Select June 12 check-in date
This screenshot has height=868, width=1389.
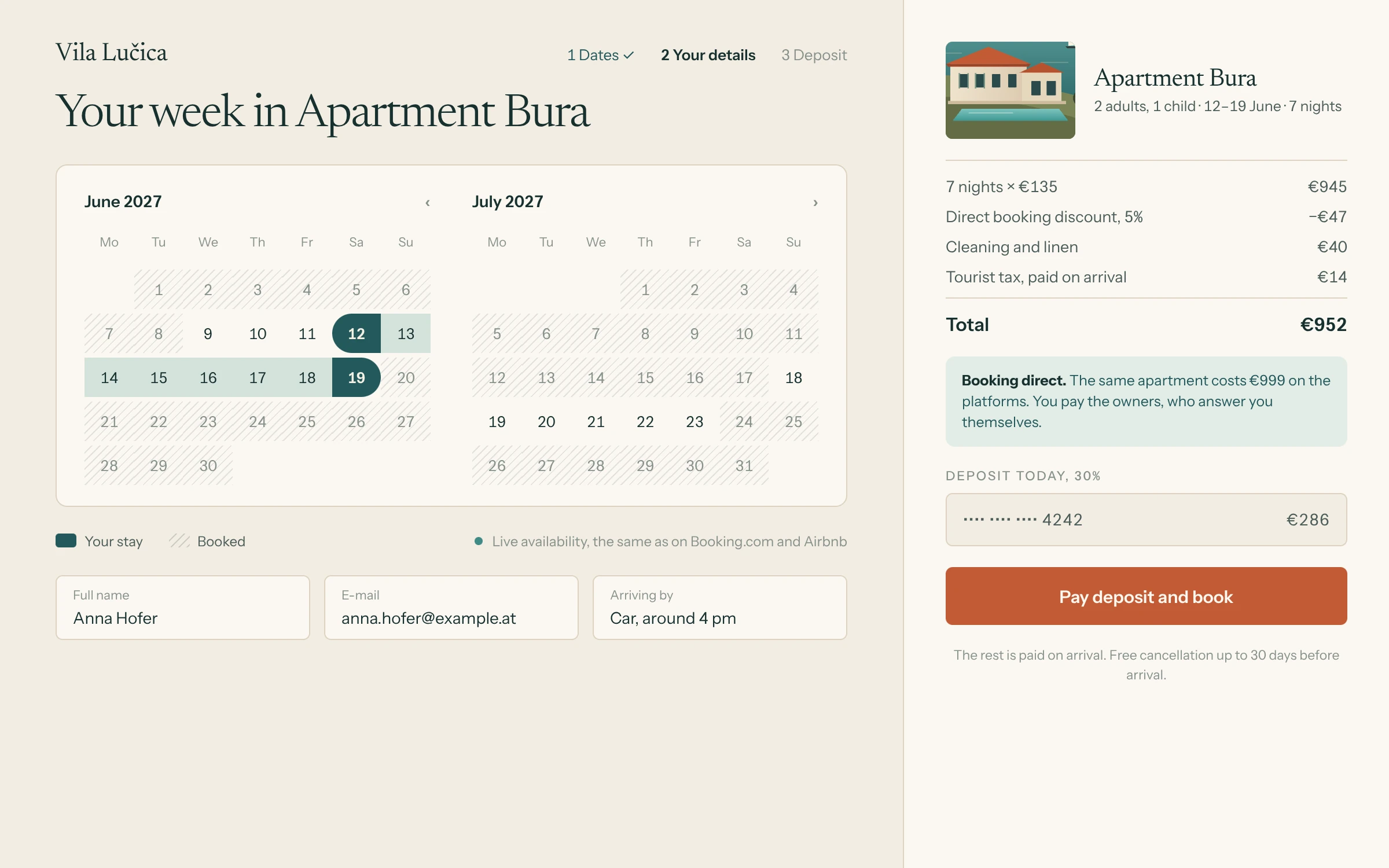tap(357, 333)
